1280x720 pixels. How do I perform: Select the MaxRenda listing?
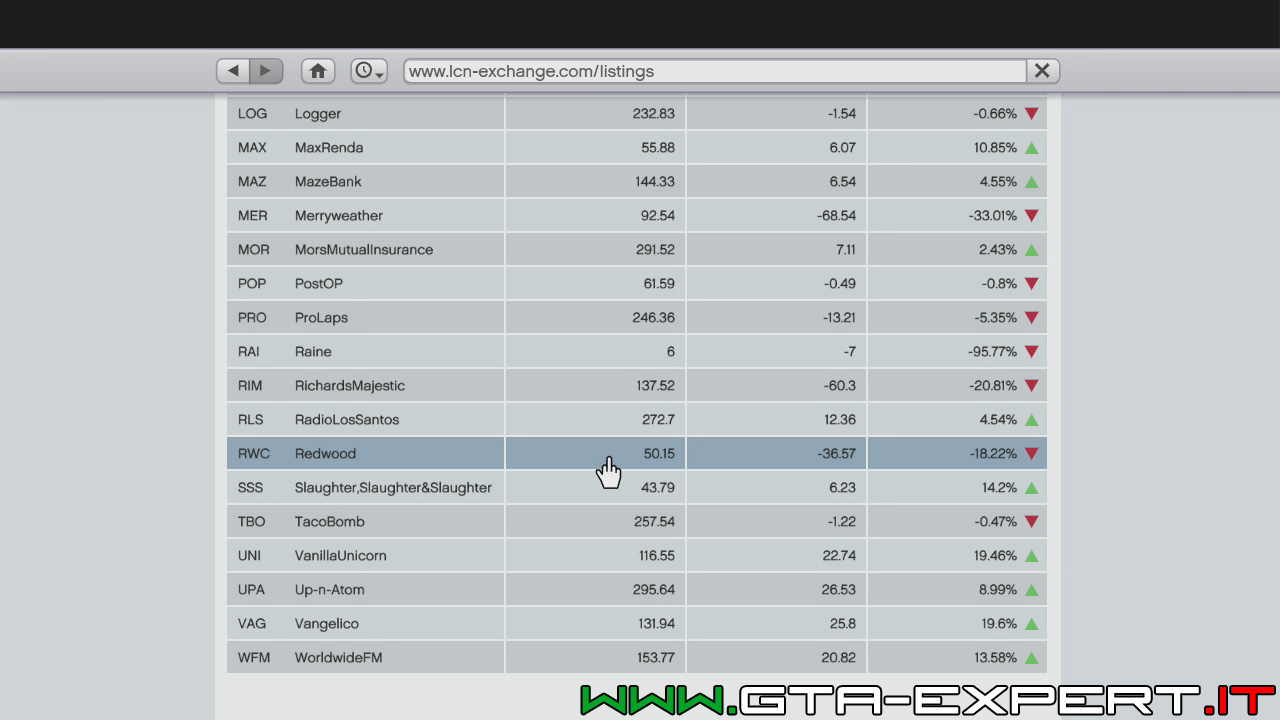coord(637,148)
